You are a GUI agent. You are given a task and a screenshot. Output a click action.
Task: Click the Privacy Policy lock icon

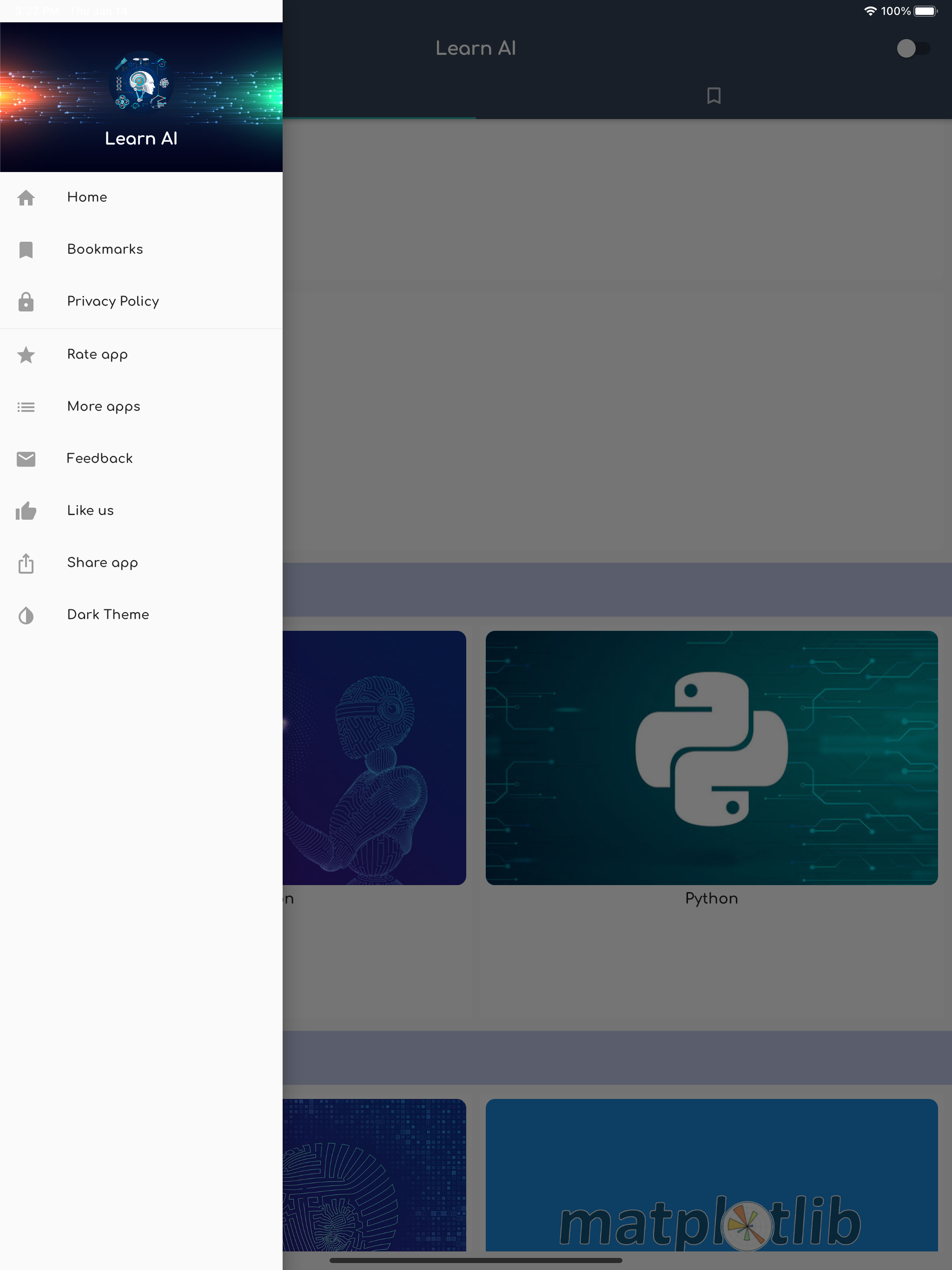26,301
